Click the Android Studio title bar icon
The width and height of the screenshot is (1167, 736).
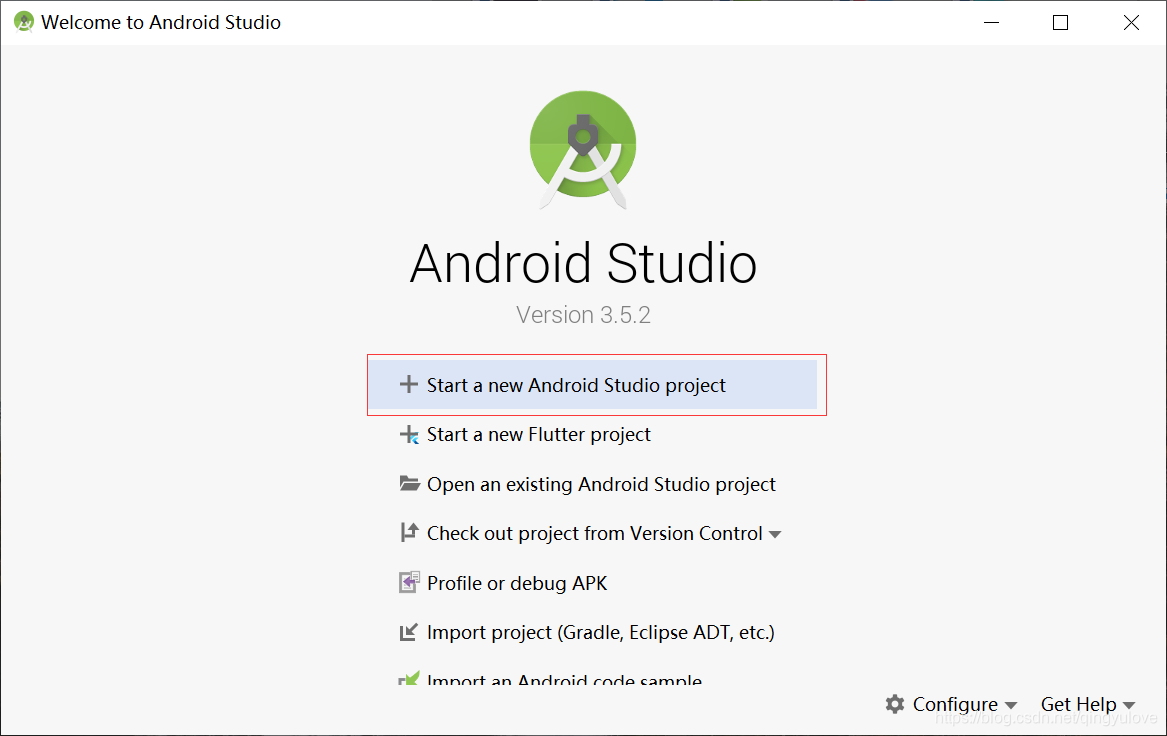tap(24, 22)
